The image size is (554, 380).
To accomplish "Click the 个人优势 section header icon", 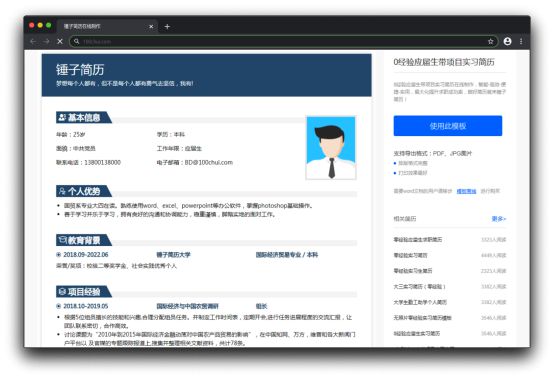I will coord(62,191).
